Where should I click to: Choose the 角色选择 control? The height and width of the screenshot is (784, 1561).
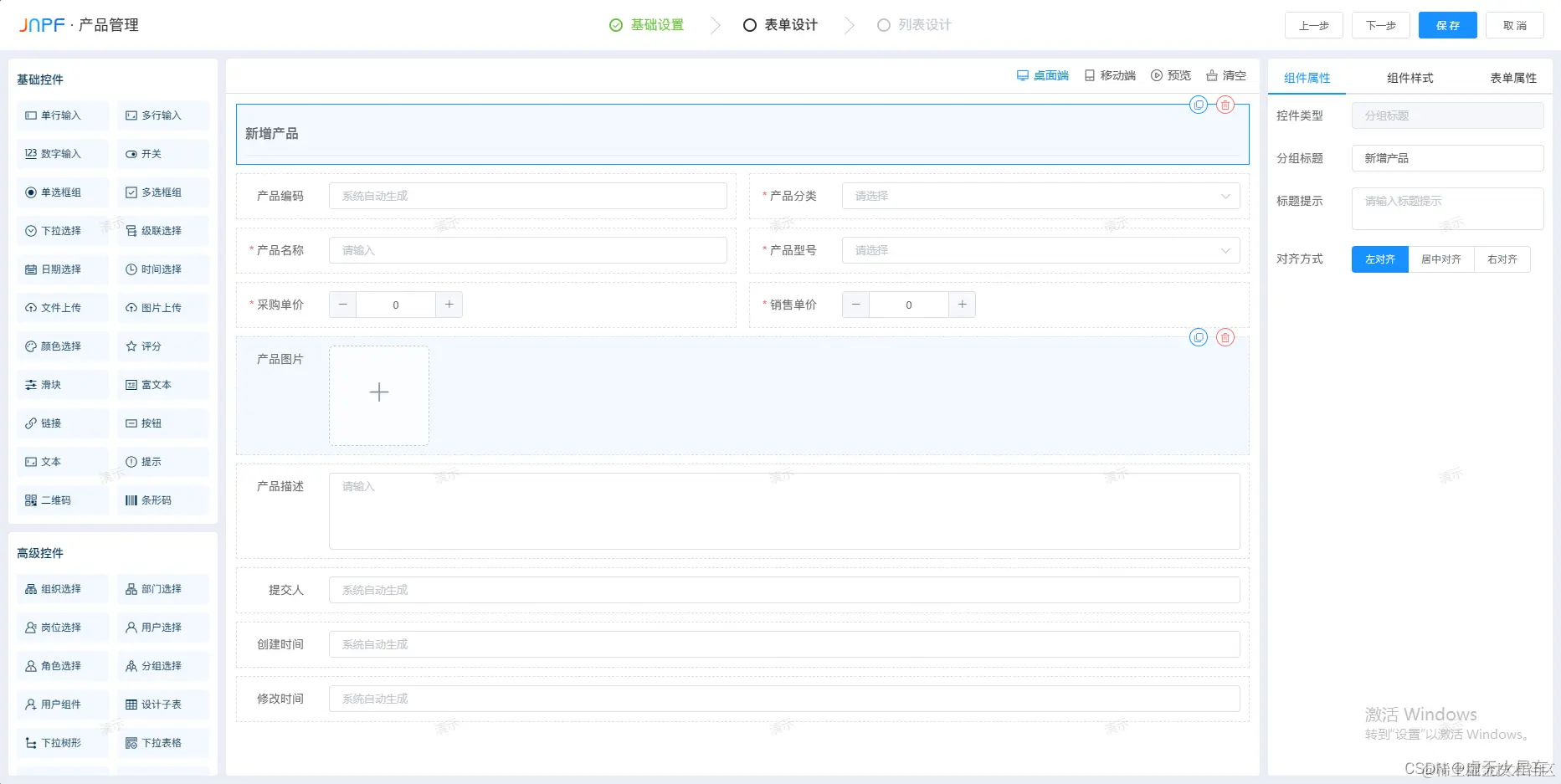click(63, 666)
